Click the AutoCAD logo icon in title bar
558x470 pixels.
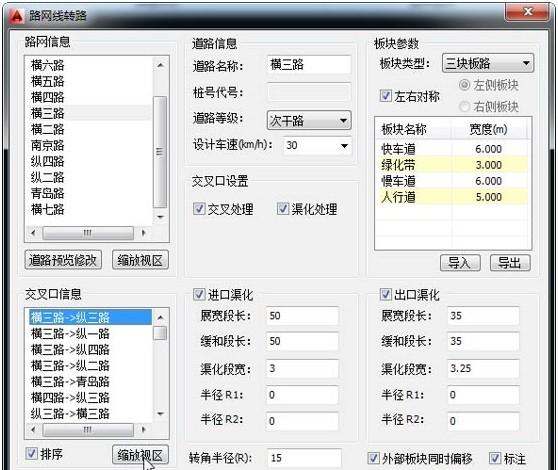coord(16,16)
